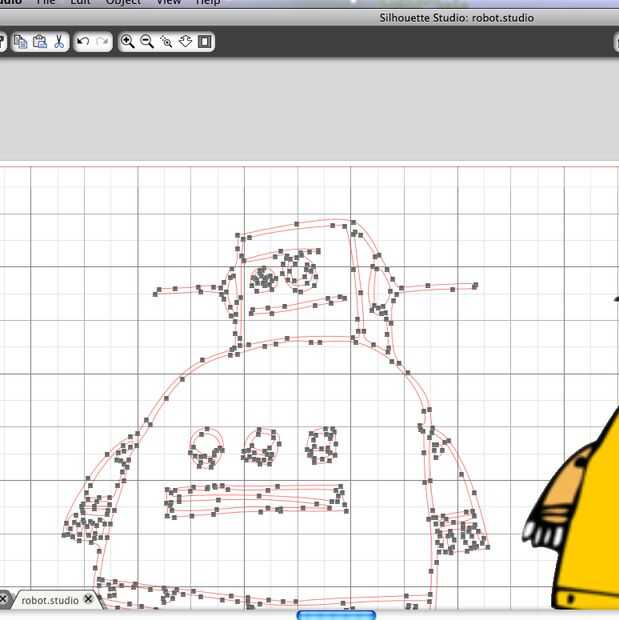Click the 'Silhouette Studio: robot.studio' window title
Image resolution: width=619 pixels, height=620 pixels.
(456, 18)
